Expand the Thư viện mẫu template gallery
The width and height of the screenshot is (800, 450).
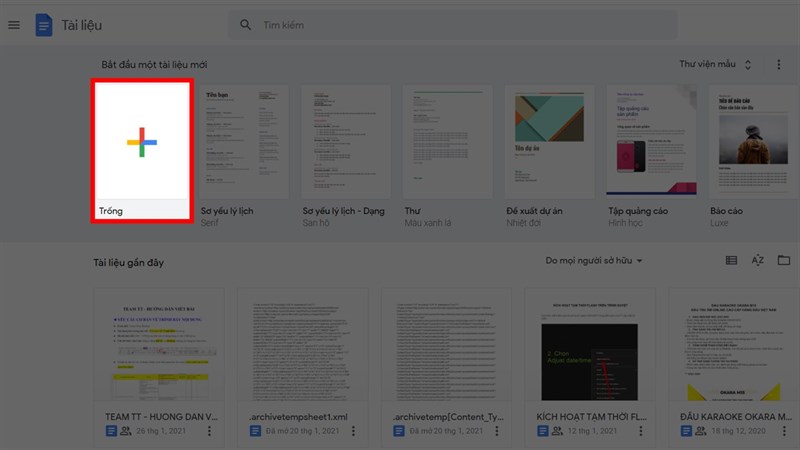(715, 64)
